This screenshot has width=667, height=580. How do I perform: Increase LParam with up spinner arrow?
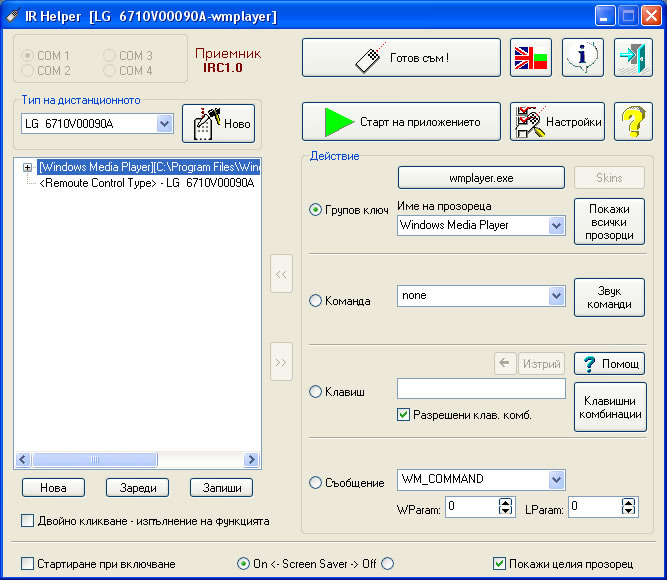click(x=628, y=502)
